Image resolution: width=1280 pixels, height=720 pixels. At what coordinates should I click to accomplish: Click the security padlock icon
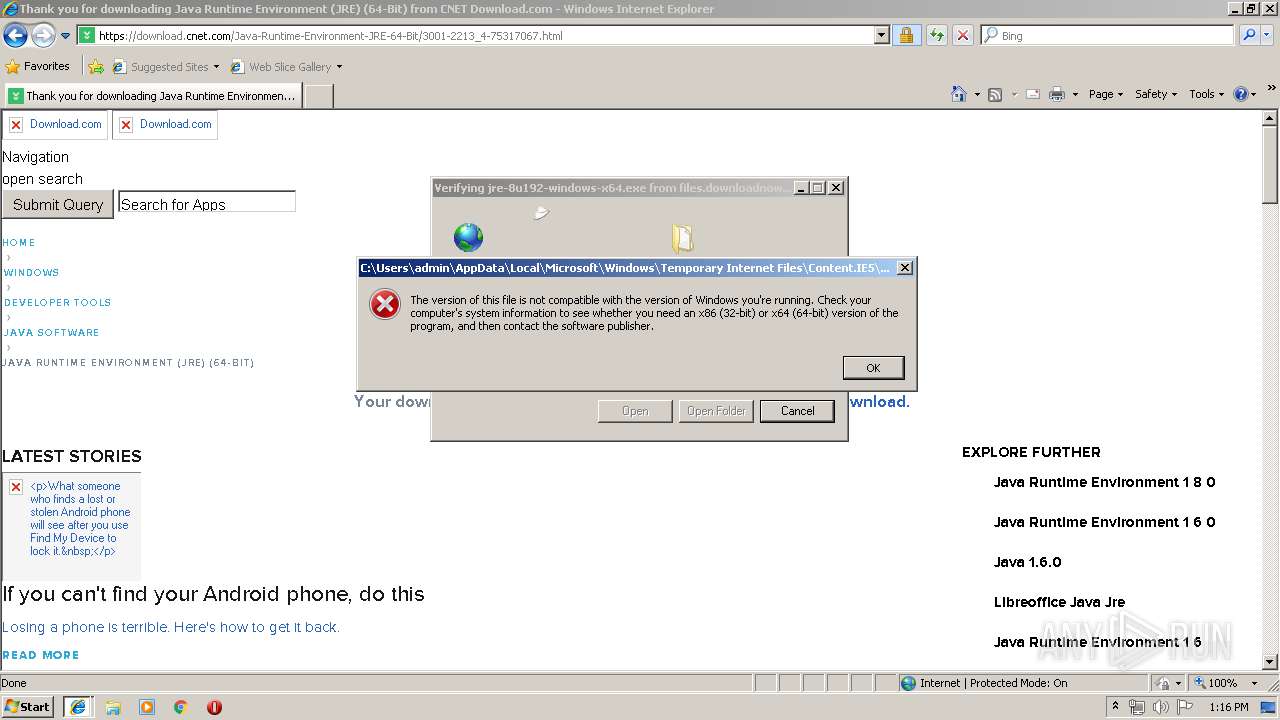906,36
